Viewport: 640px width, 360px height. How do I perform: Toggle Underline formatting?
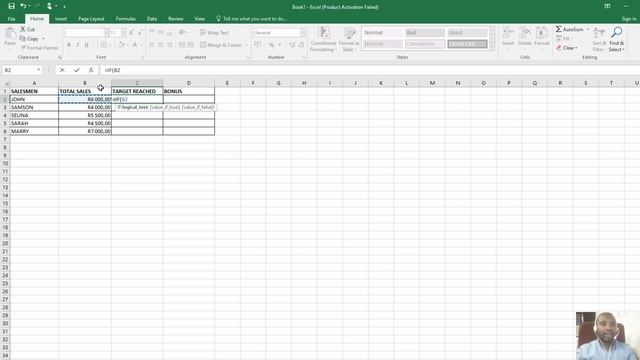87,44
